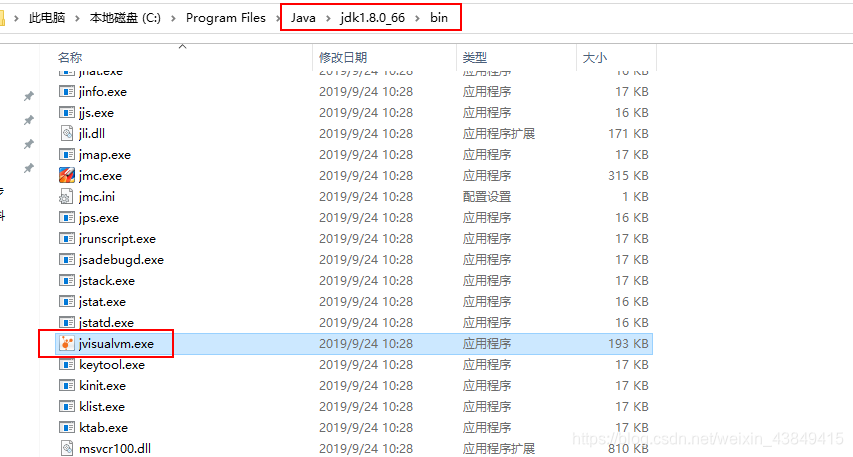Click the klist.exe file icon
The width and height of the screenshot is (853, 457).
(66, 406)
